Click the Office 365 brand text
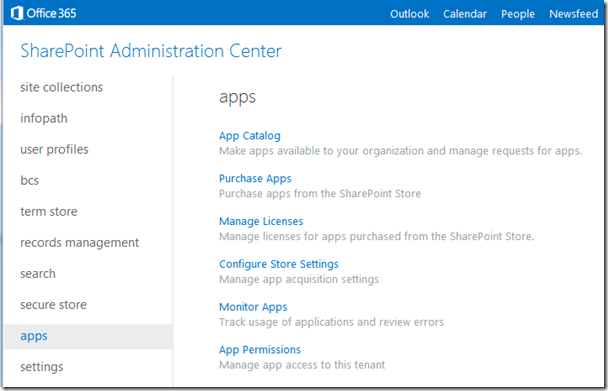The image size is (608, 391). [52, 13]
